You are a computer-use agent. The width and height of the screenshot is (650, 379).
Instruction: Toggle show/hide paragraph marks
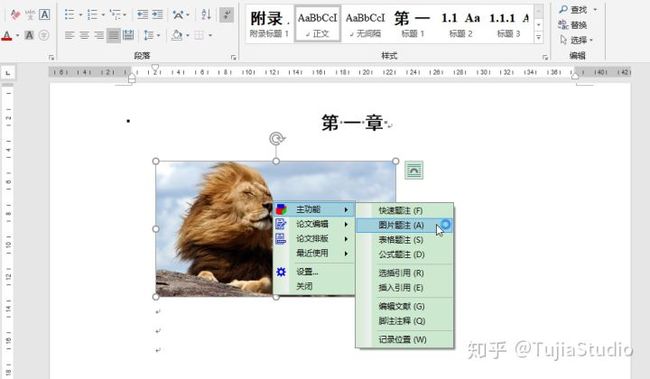pos(227,15)
